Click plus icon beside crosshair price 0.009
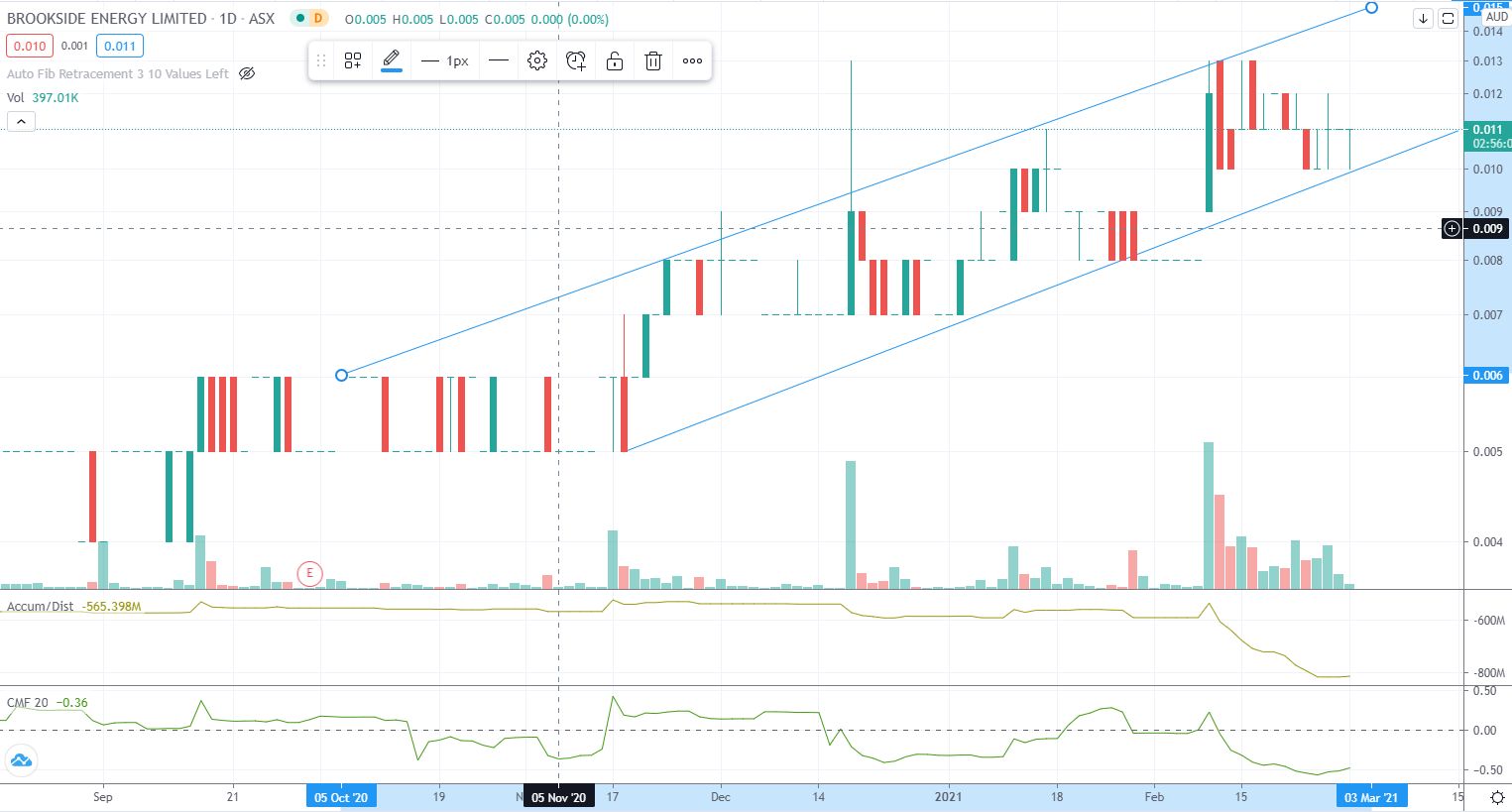Screen dimensions: 1512x812 point(1453,228)
